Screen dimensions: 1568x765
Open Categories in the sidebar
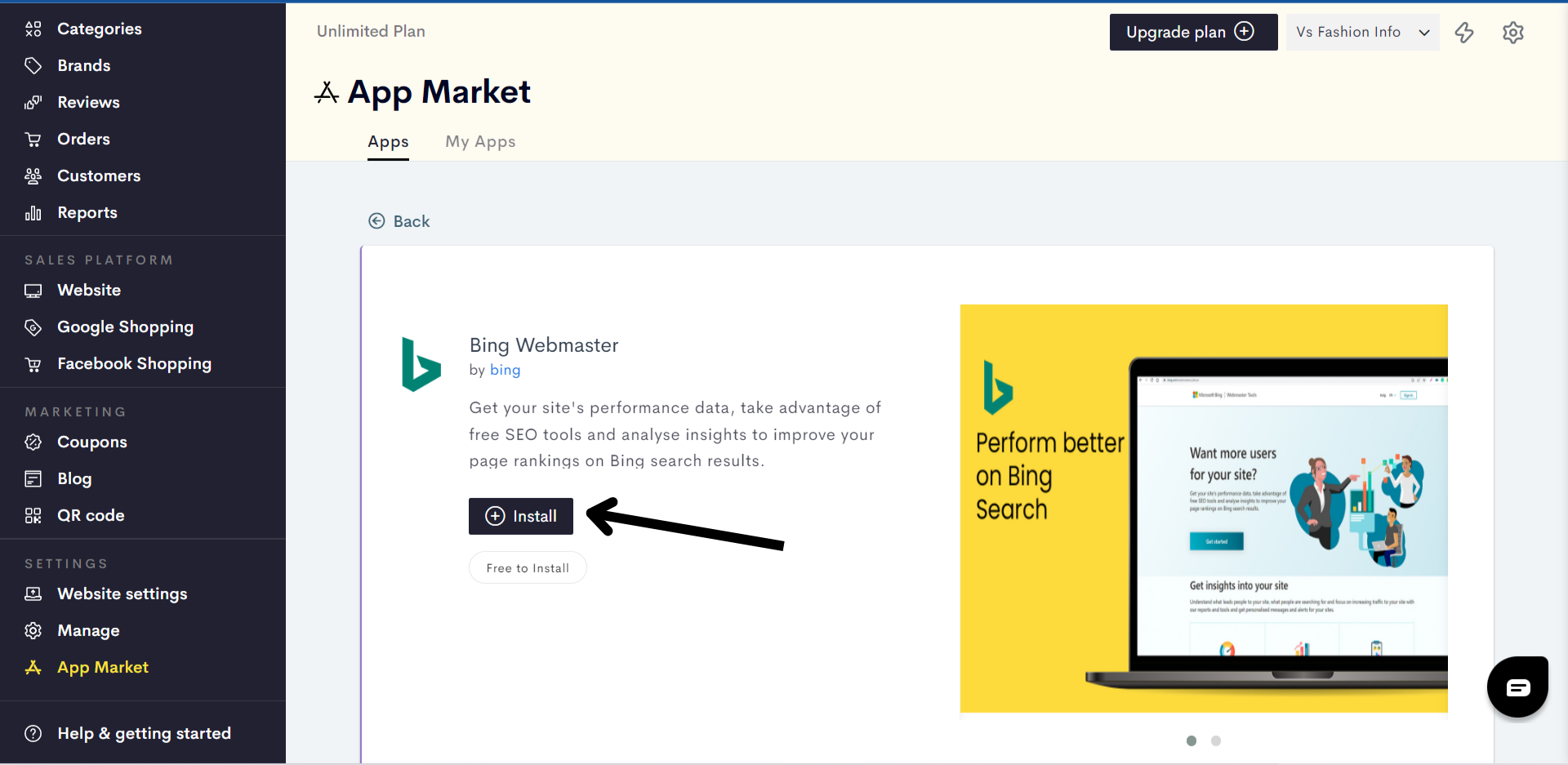pos(99,29)
